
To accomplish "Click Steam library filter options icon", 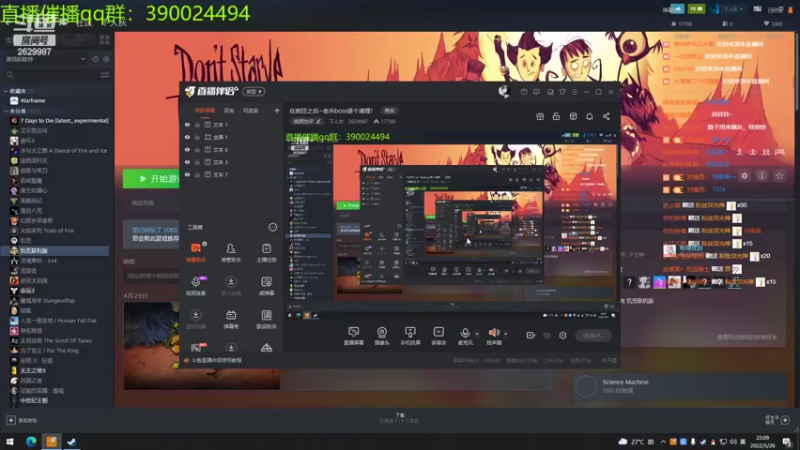I will click(x=105, y=75).
